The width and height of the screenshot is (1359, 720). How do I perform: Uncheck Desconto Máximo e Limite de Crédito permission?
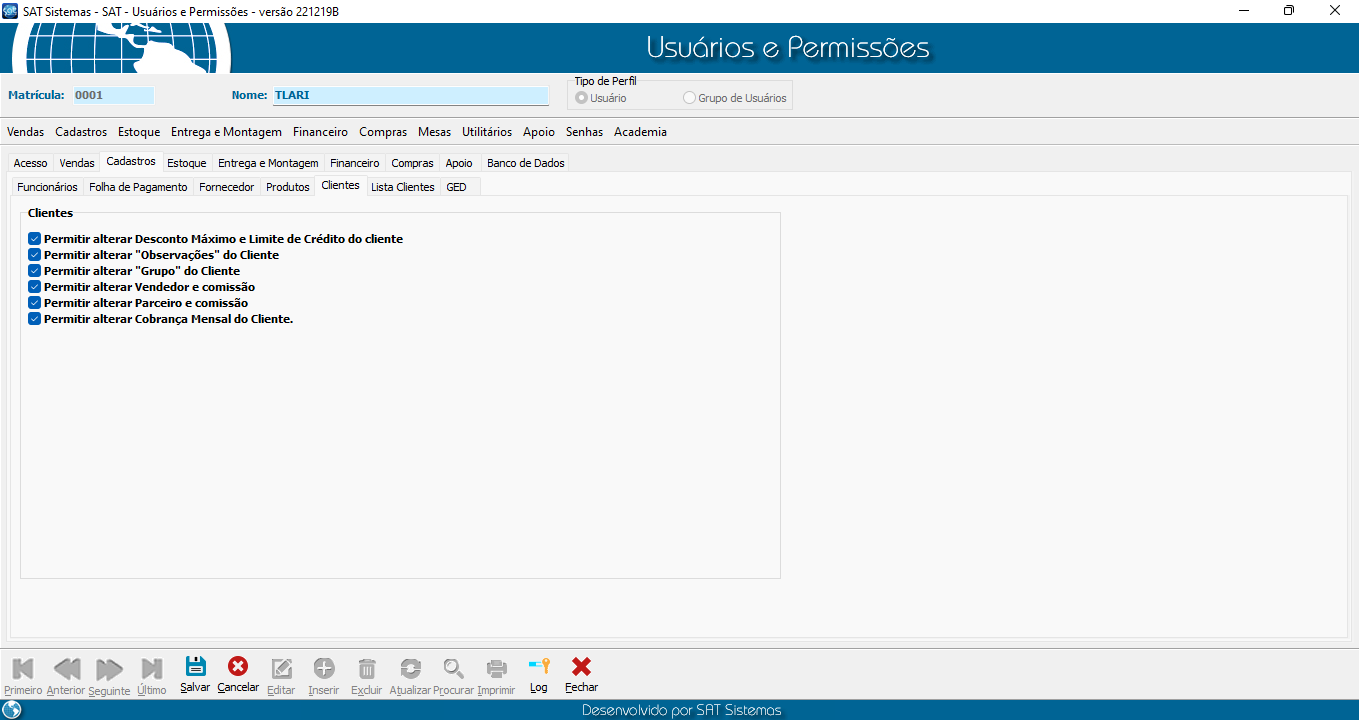35,239
